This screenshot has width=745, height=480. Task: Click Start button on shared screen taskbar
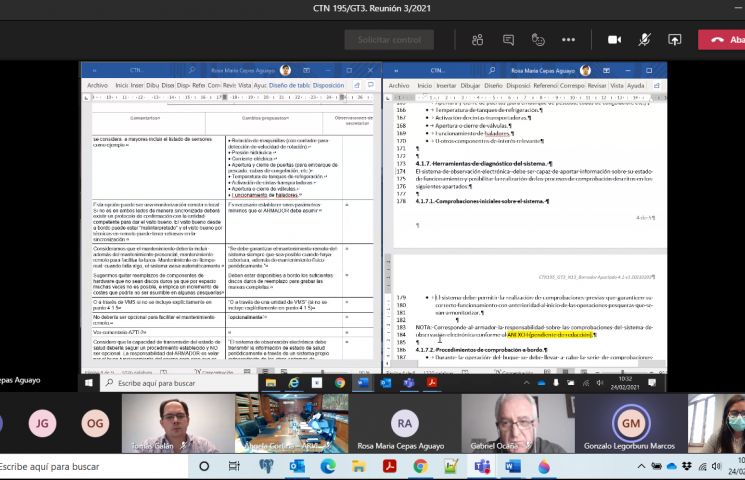[x=89, y=383]
